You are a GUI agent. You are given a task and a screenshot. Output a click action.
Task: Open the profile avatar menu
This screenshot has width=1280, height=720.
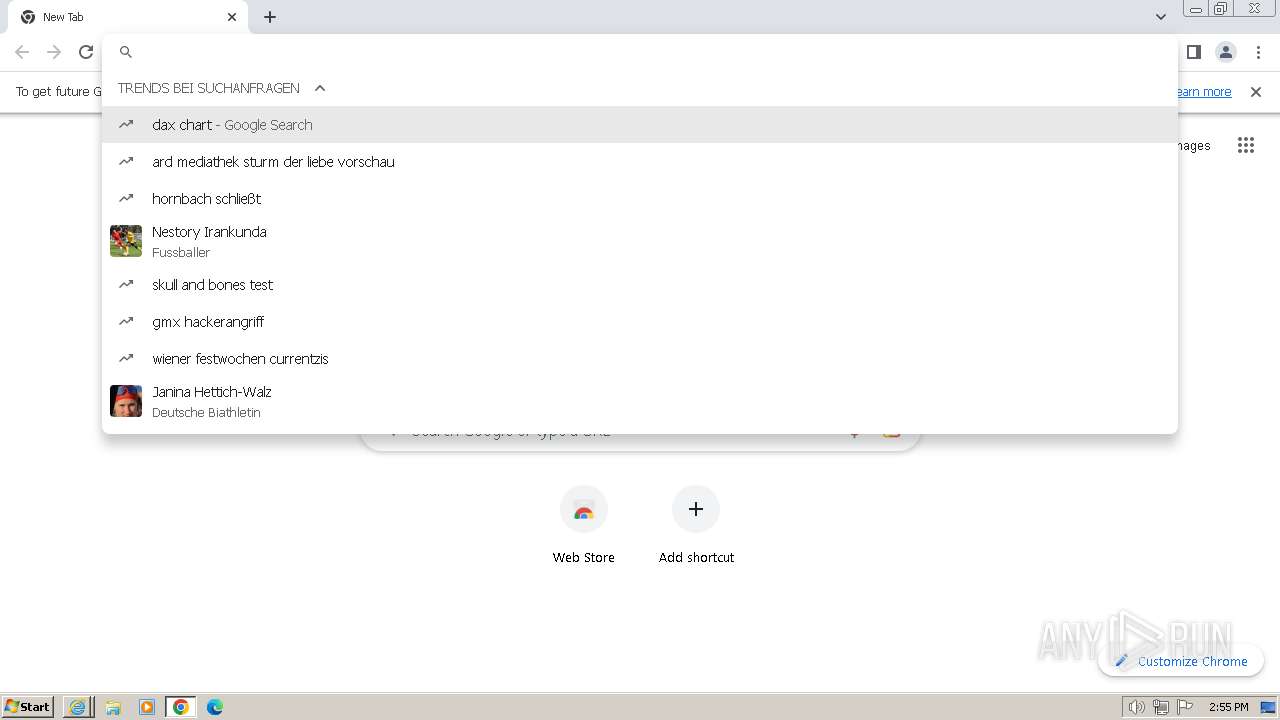click(1226, 52)
